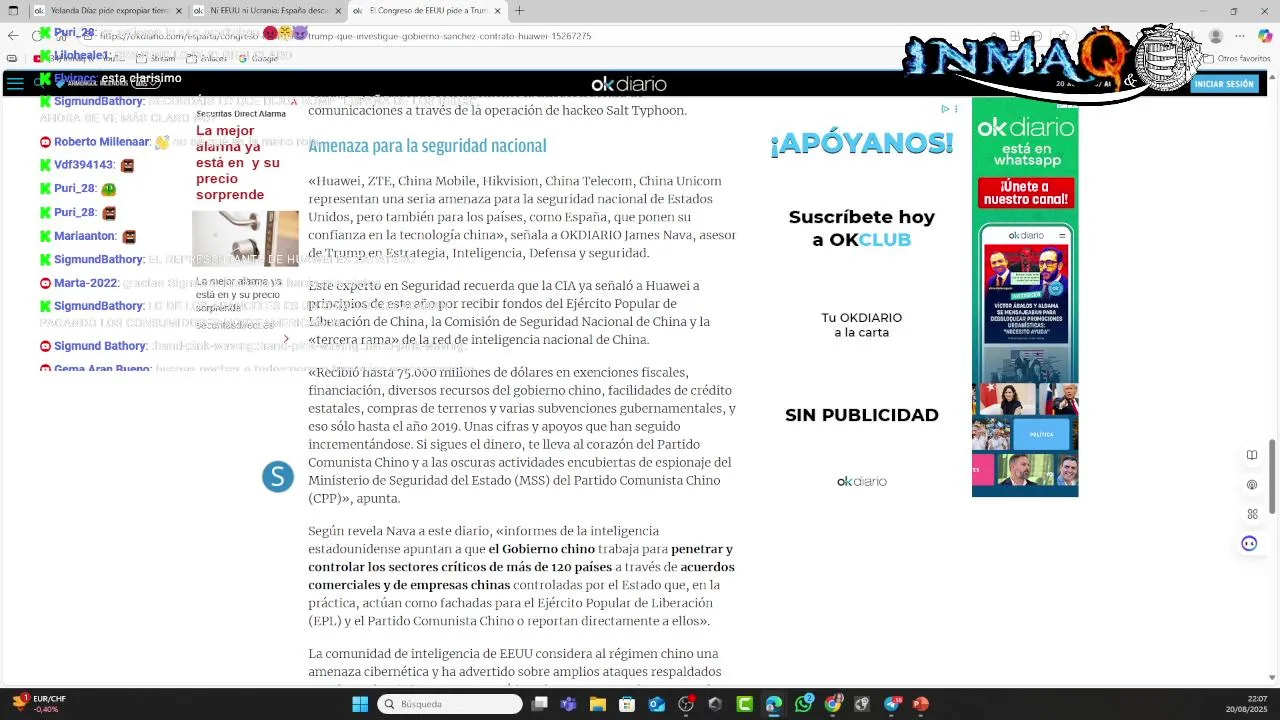Click chat username 'Roberto Millenaar'
The image size is (1280, 720).
(x=101, y=142)
